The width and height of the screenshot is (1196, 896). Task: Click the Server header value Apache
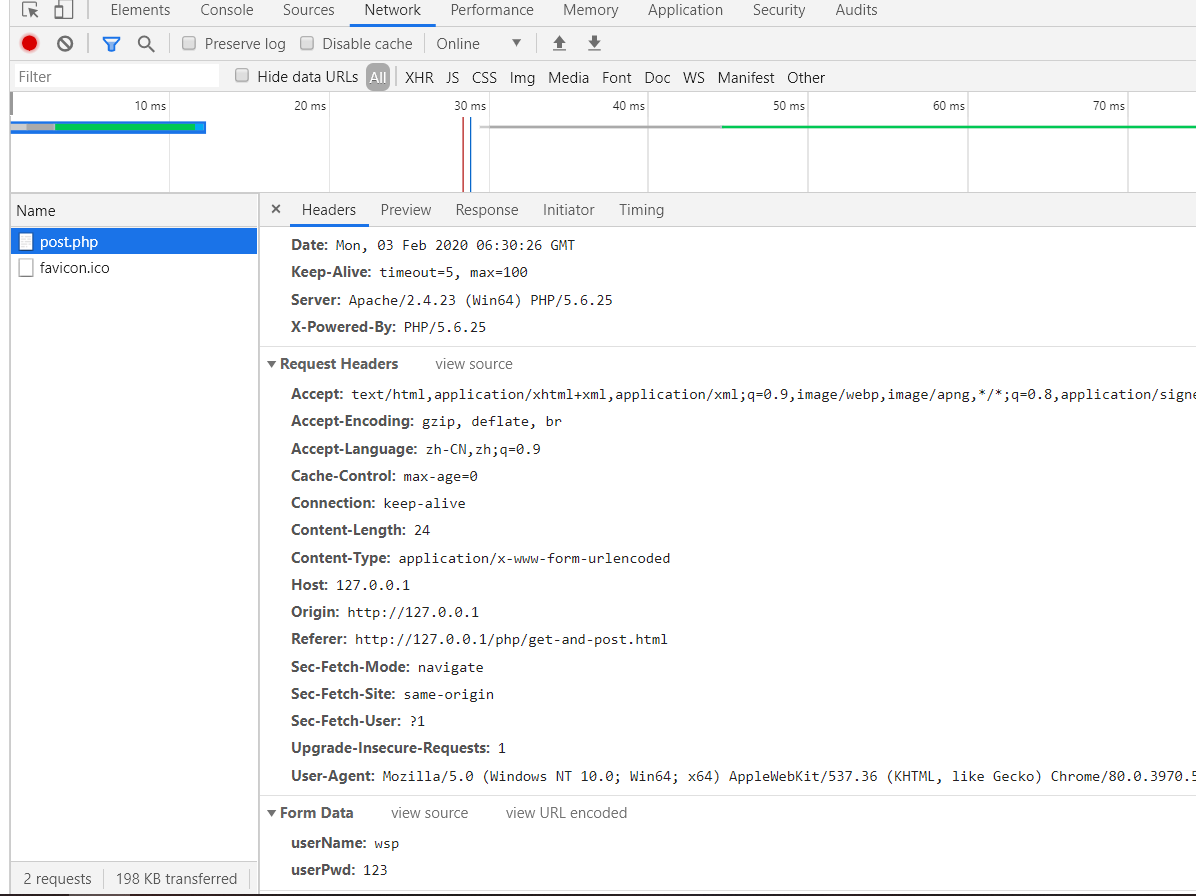tap(481, 300)
